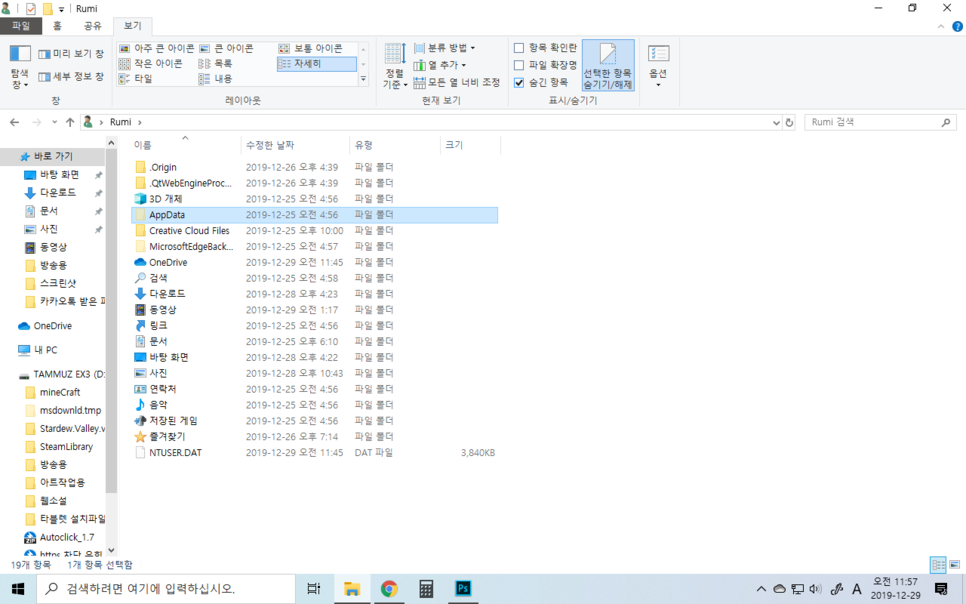The width and height of the screenshot is (966, 604).
Task: Open Explorer help icon
Action: pos(957,27)
